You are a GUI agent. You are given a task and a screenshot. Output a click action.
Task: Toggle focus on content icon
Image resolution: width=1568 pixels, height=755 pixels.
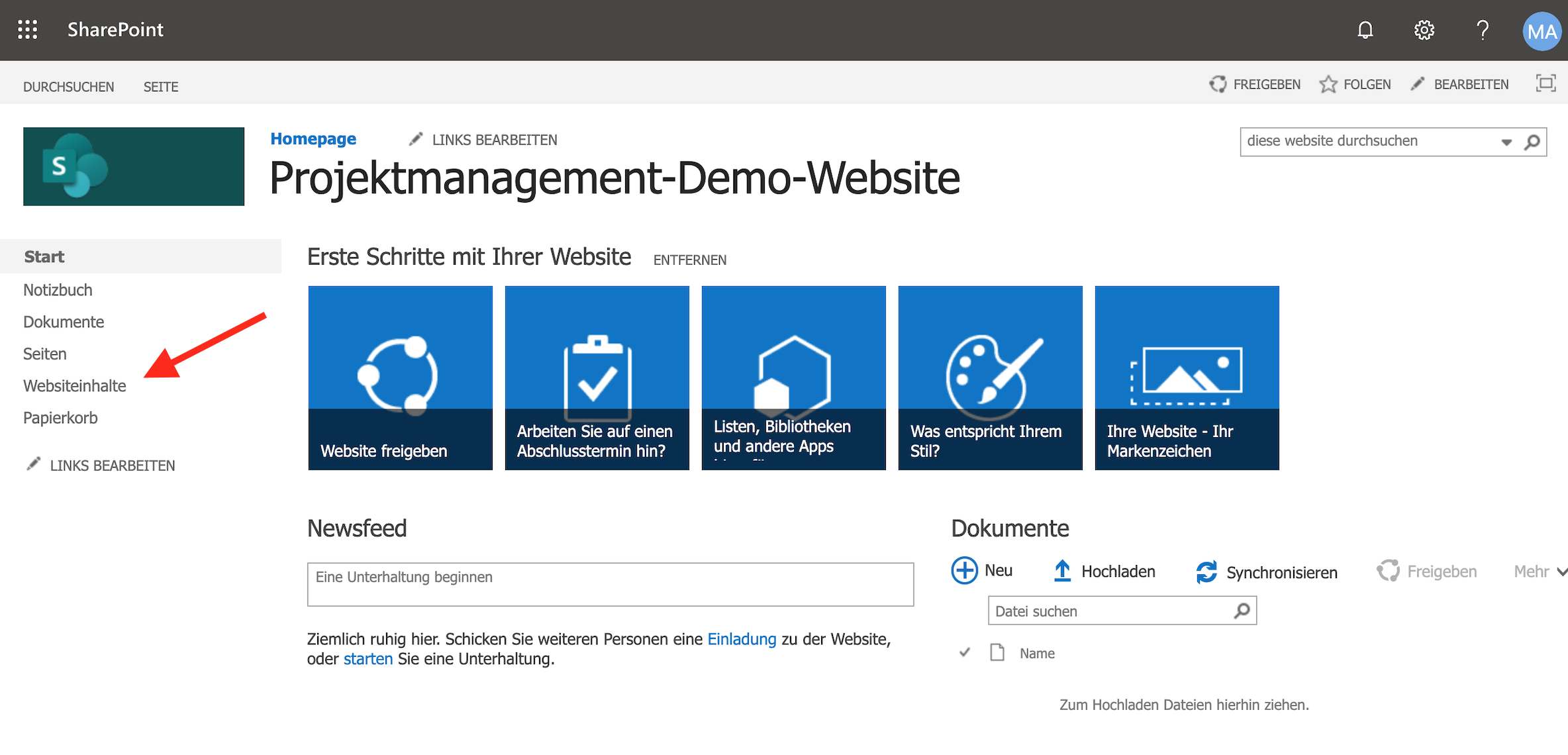click(x=1545, y=83)
